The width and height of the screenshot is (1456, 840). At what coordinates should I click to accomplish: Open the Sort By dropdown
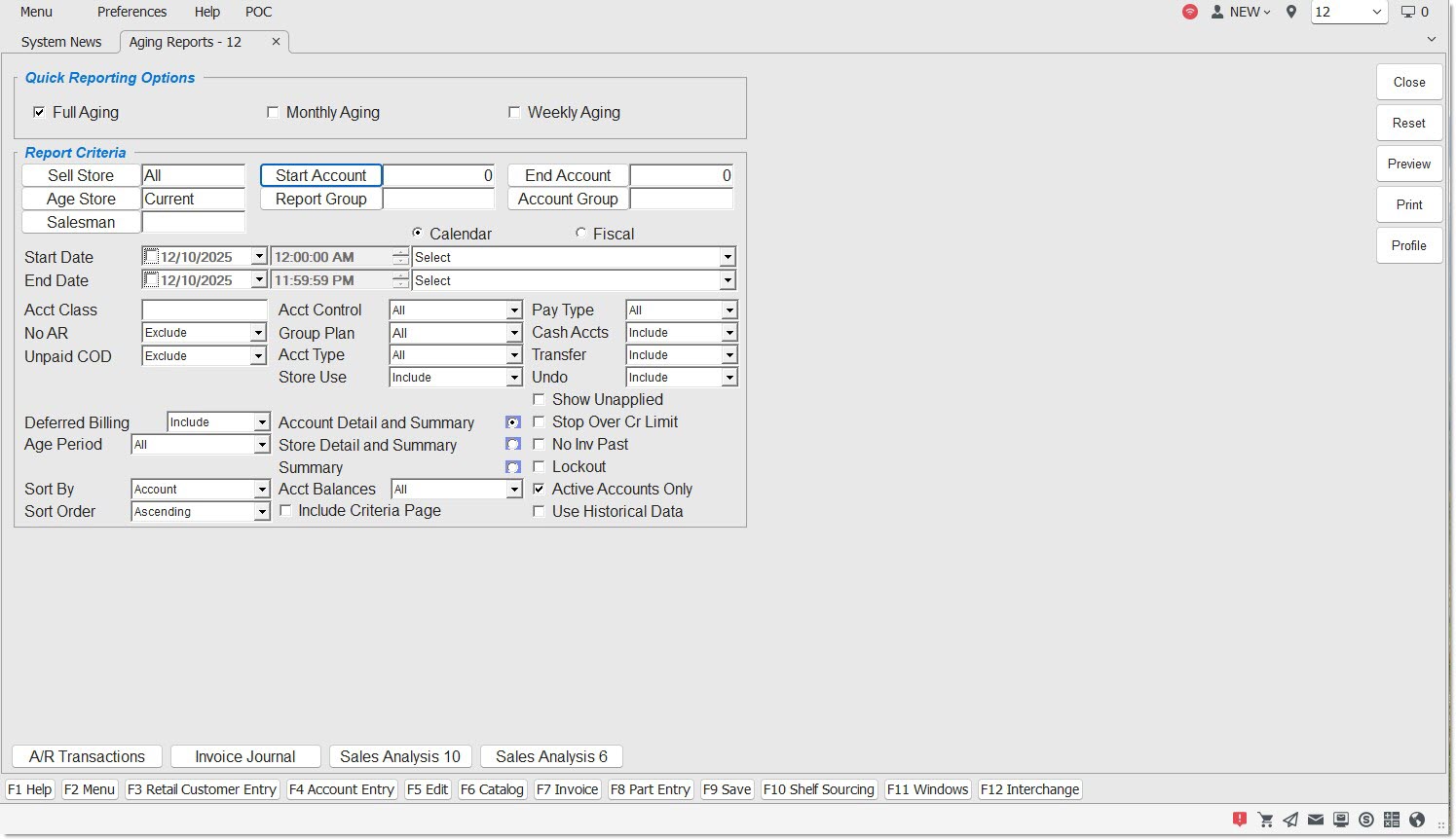261,490
